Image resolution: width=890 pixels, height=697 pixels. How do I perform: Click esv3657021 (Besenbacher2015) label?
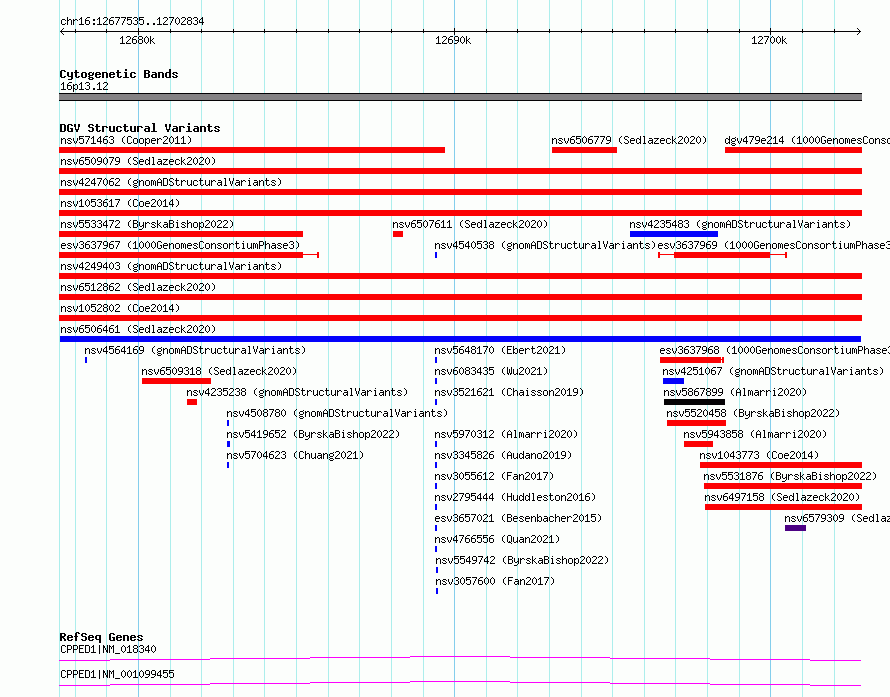(x=518, y=518)
